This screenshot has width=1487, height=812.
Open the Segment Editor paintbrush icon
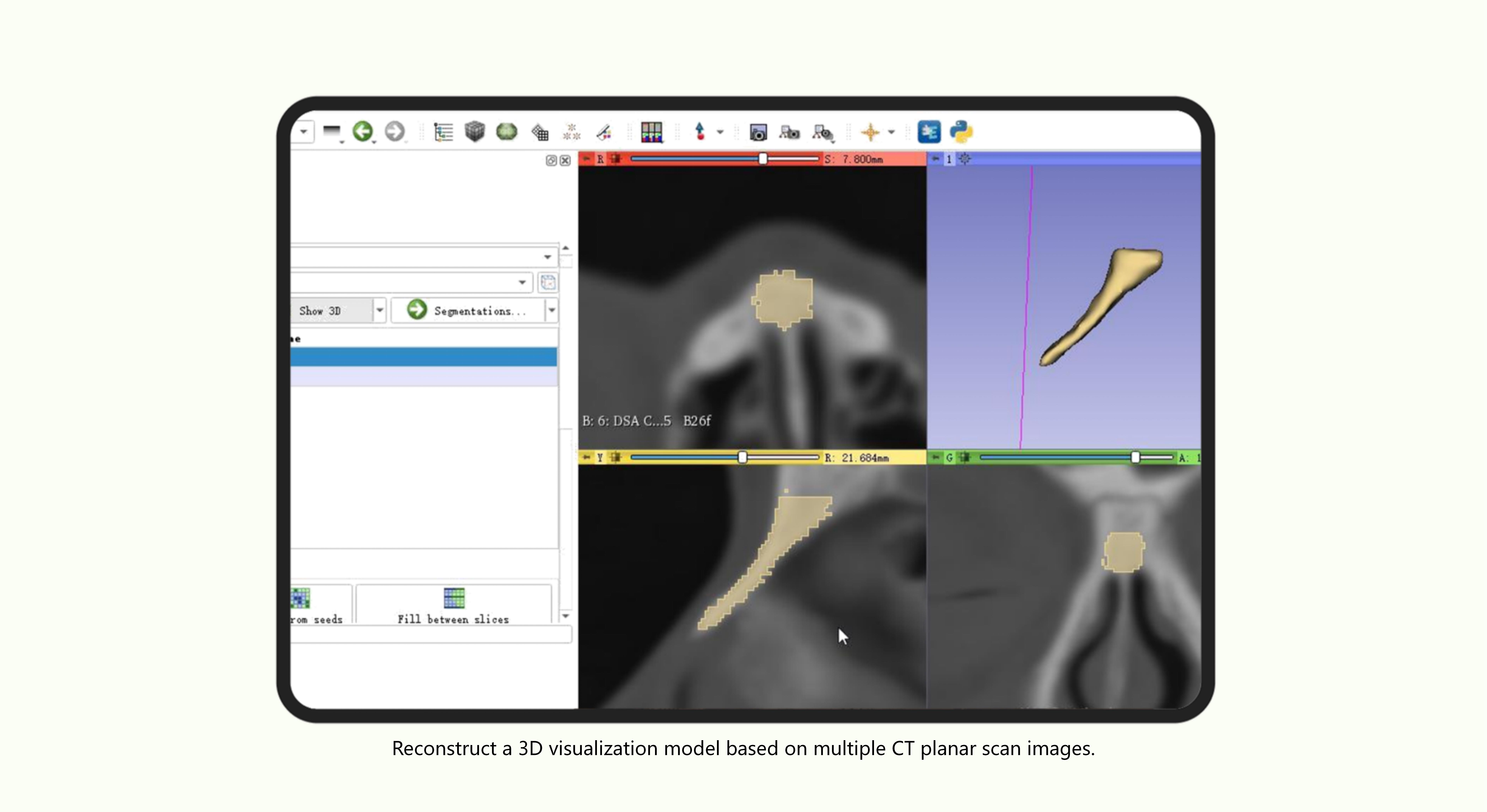point(604,132)
